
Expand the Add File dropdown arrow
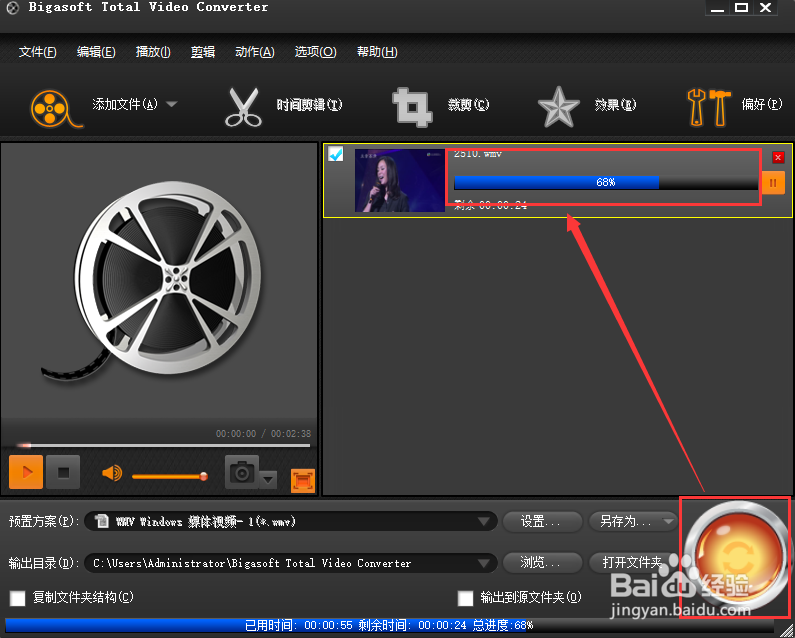click(x=171, y=104)
